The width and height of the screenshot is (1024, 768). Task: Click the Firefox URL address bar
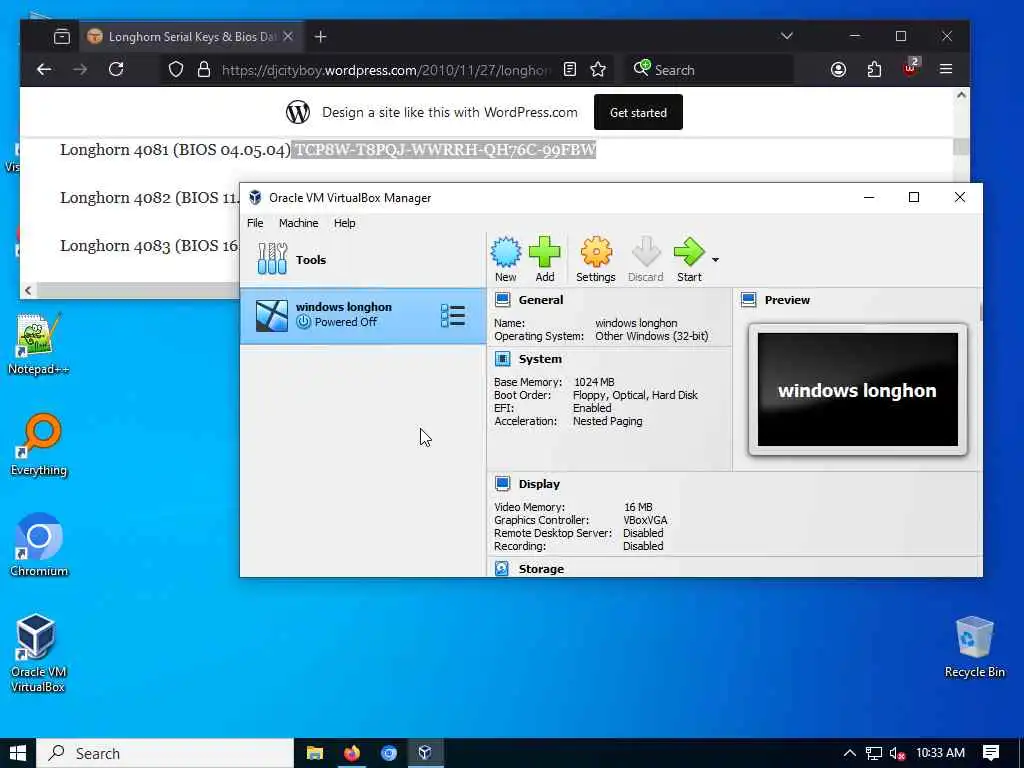click(385, 70)
